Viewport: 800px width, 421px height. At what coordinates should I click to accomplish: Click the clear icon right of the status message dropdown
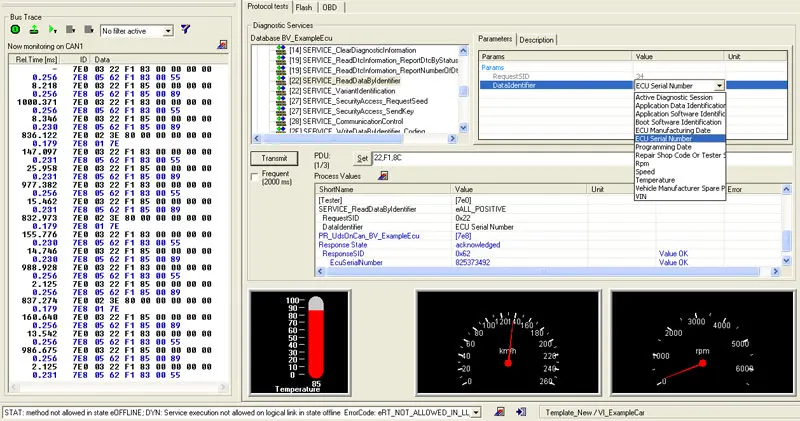click(499, 411)
